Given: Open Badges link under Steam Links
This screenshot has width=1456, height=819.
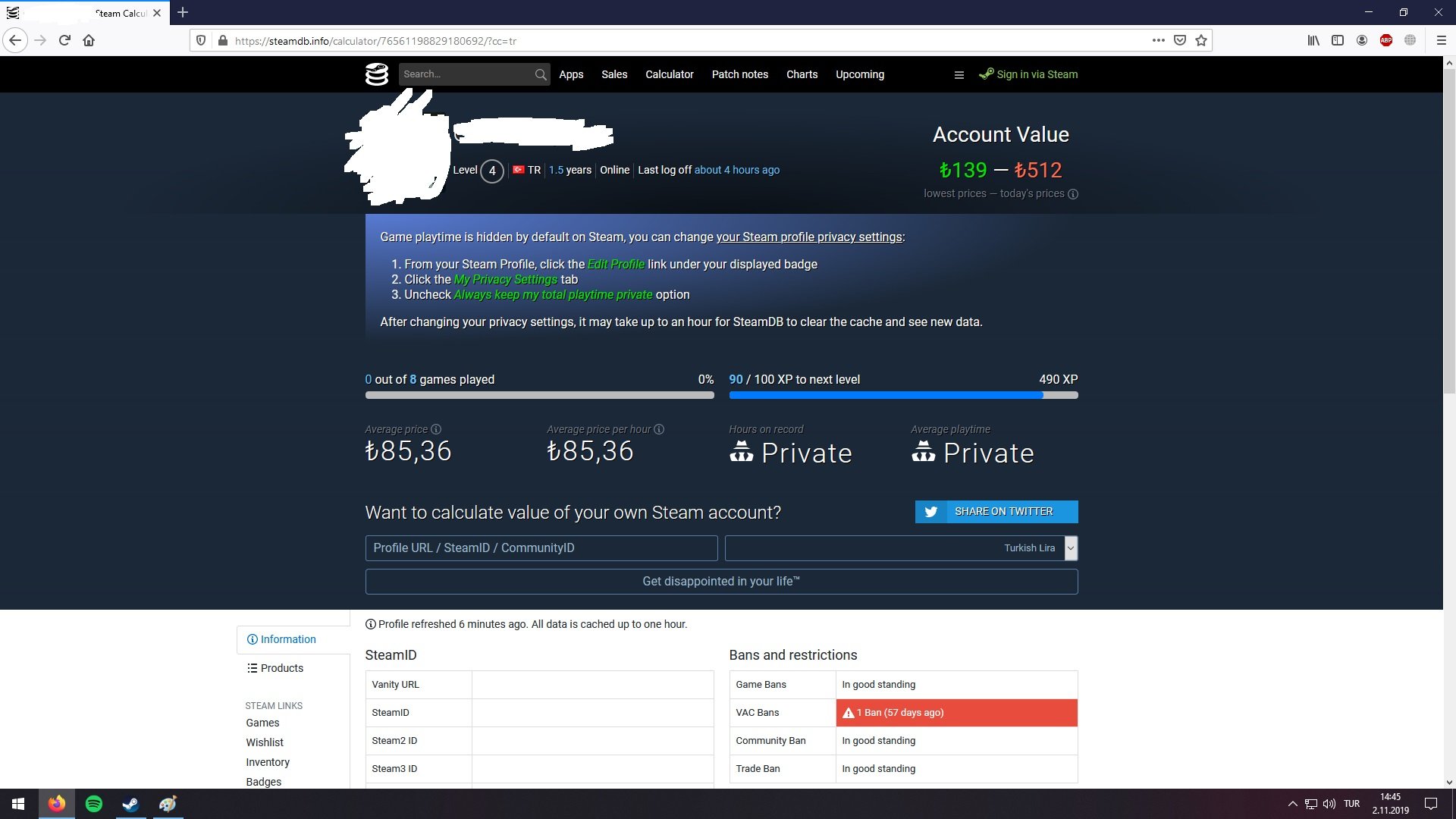Looking at the screenshot, I should (x=263, y=782).
